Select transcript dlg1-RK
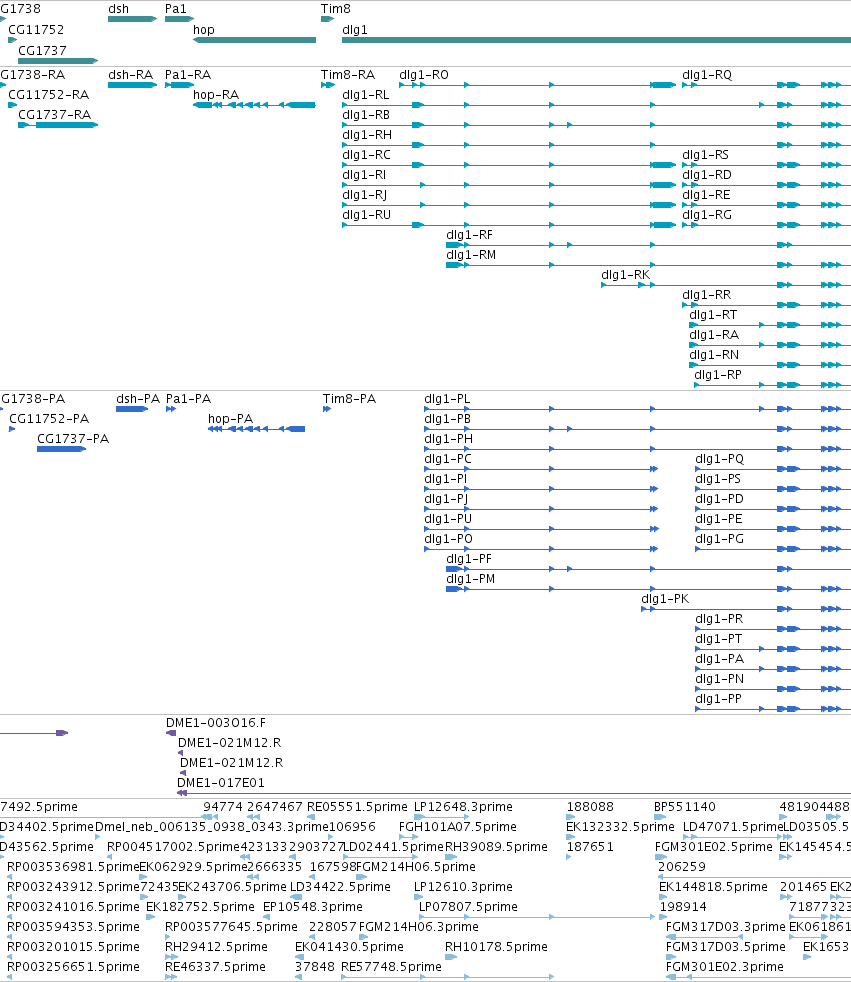This screenshot has width=851, height=982. tap(626, 275)
